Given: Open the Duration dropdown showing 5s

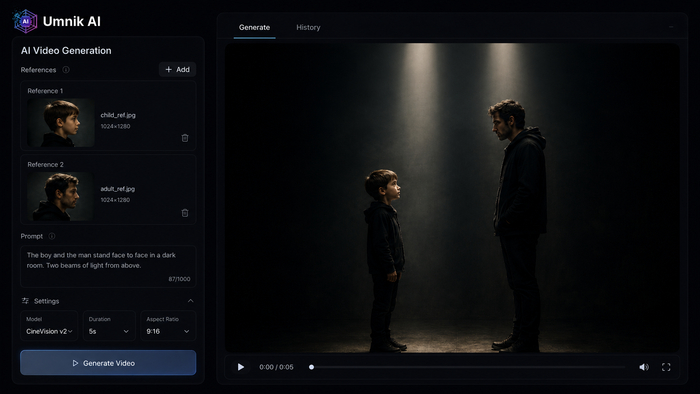Looking at the screenshot, I should 109,326.
